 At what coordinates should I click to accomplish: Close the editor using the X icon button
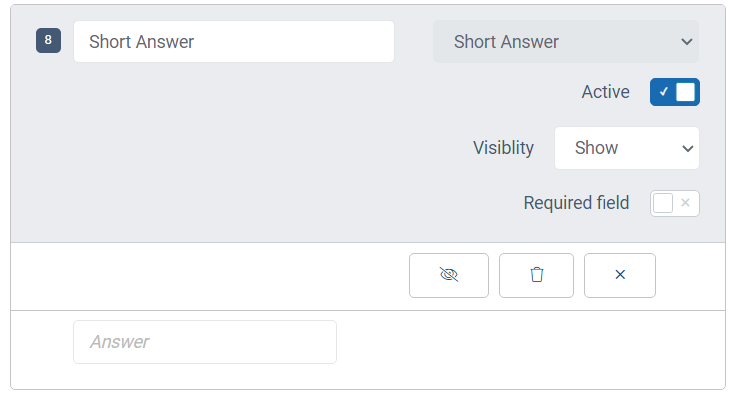(x=620, y=275)
